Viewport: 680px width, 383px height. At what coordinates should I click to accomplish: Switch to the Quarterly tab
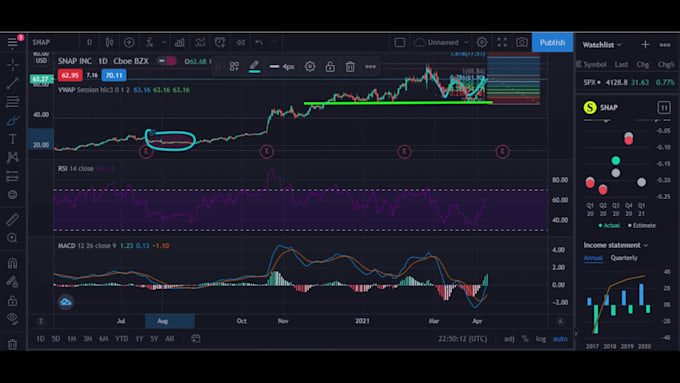(x=624, y=258)
